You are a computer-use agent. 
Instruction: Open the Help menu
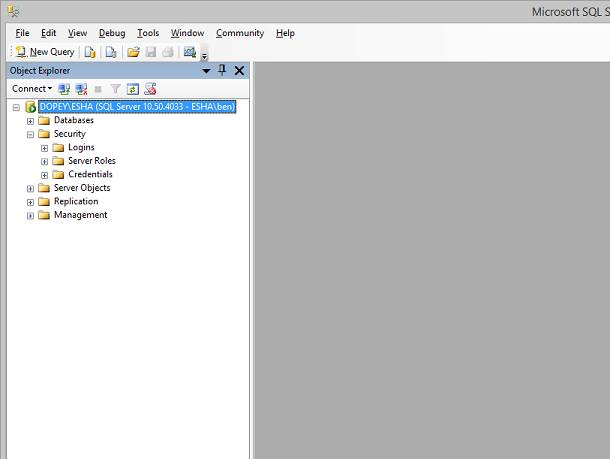pyautogui.click(x=285, y=33)
